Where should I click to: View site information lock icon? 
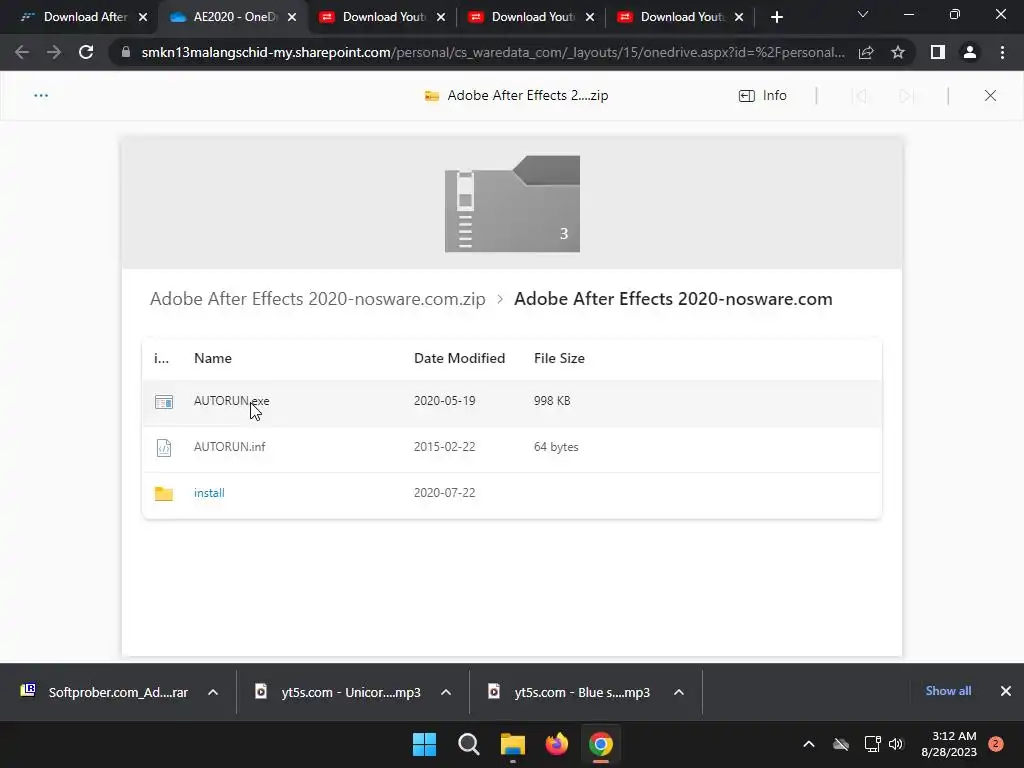[126, 52]
